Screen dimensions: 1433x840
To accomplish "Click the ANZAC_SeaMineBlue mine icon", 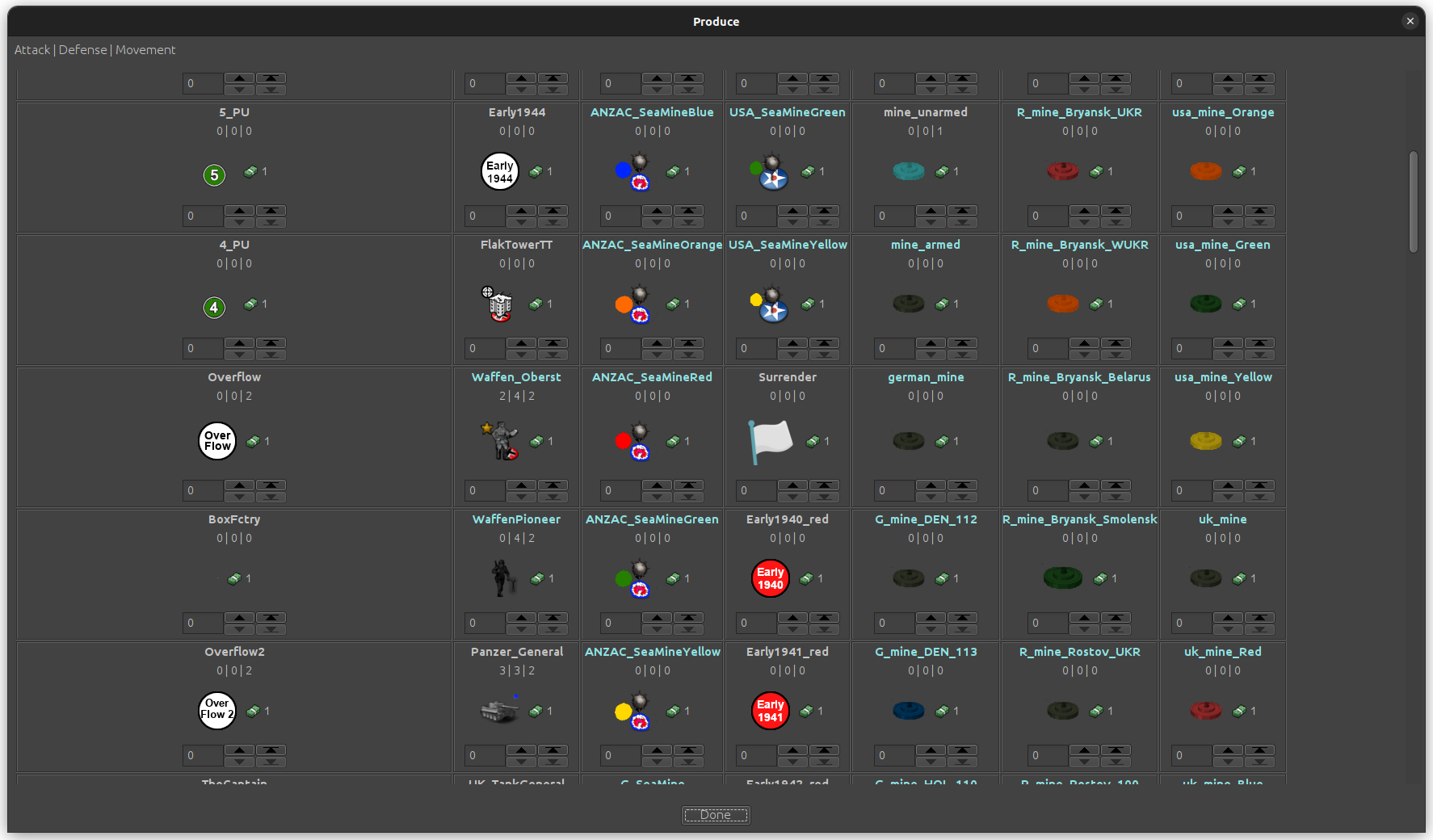I will (633, 171).
